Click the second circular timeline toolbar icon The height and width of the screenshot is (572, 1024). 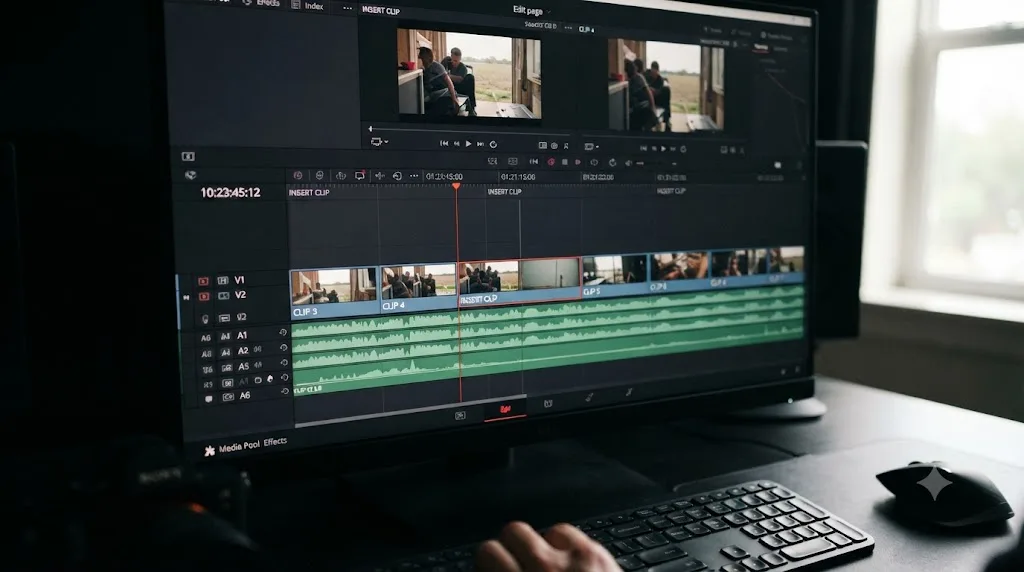319,175
